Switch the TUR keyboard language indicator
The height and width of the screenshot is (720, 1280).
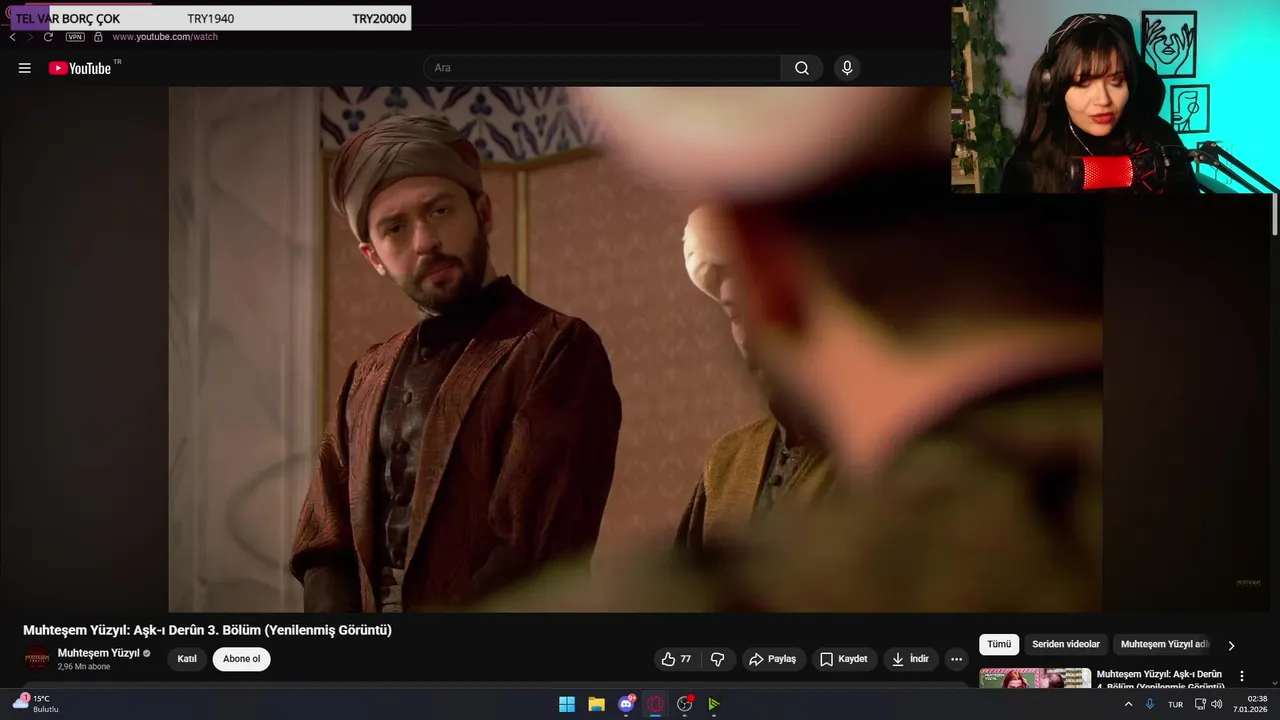(1176, 704)
